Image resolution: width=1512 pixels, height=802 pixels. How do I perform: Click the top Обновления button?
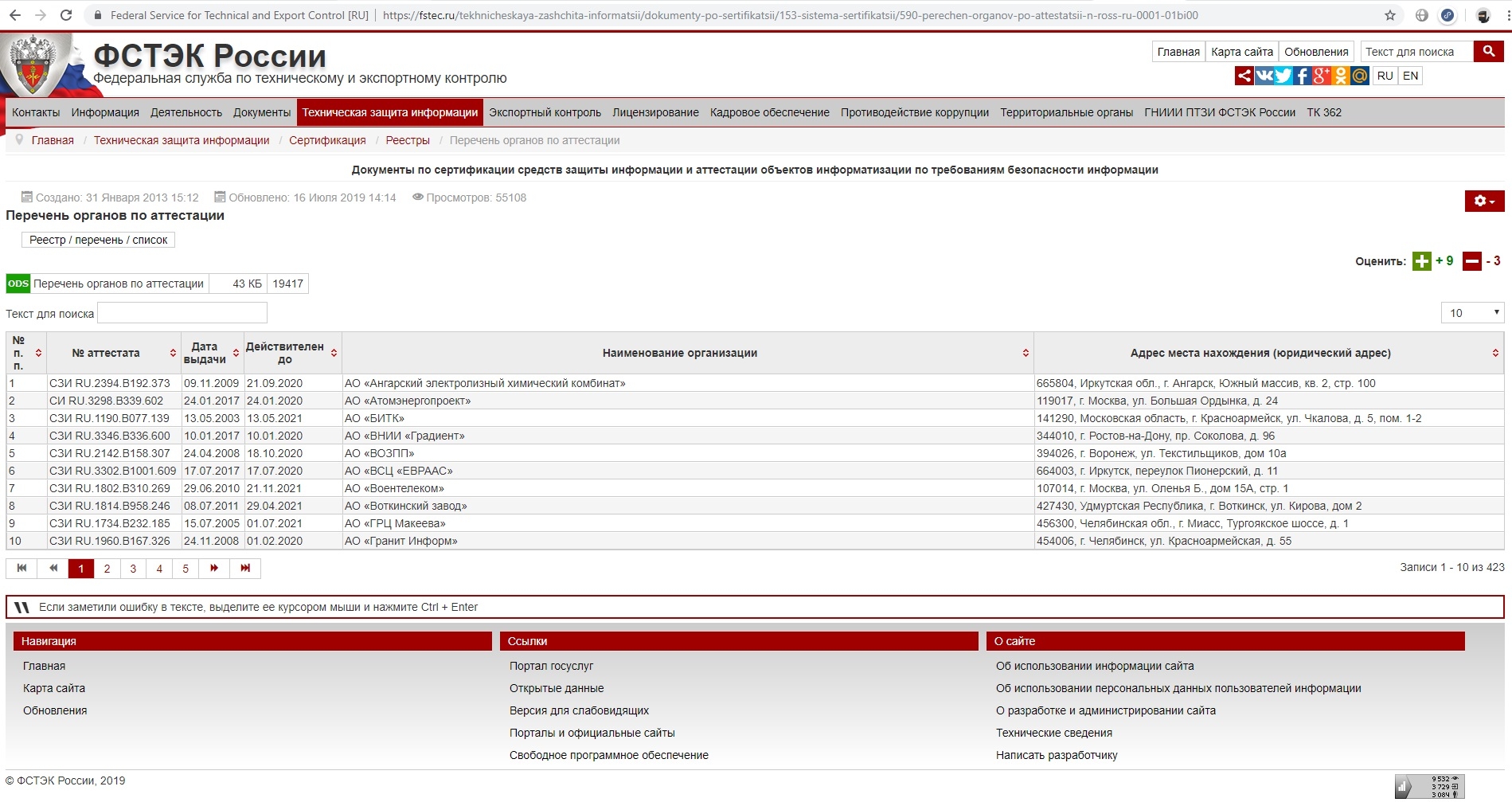click(x=1316, y=52)
